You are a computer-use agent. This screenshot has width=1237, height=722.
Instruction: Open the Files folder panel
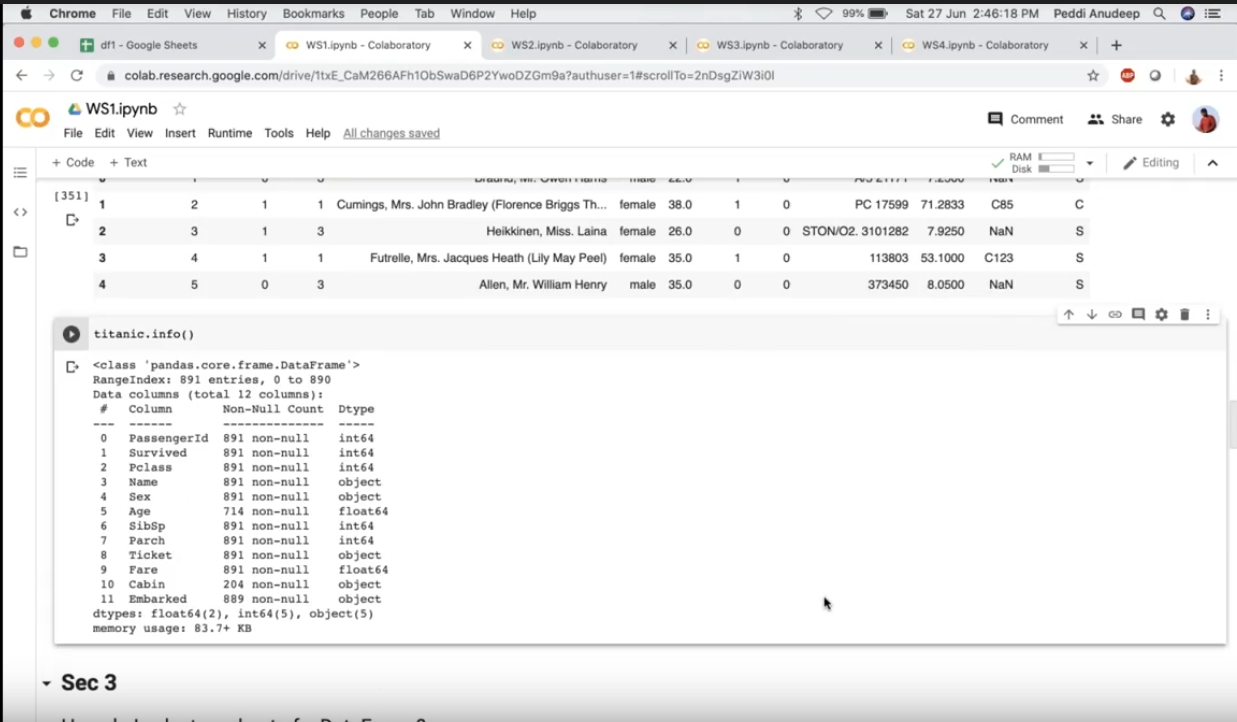(x=20, y=252)
